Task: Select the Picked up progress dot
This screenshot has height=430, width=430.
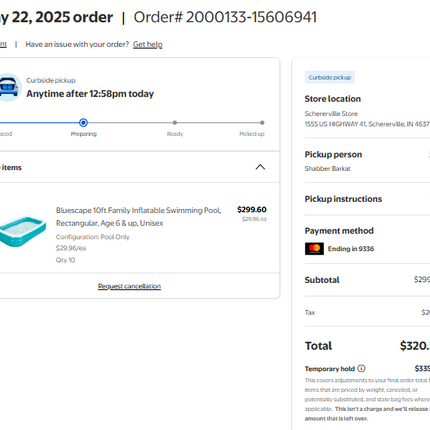Action: tap(262, 123)
